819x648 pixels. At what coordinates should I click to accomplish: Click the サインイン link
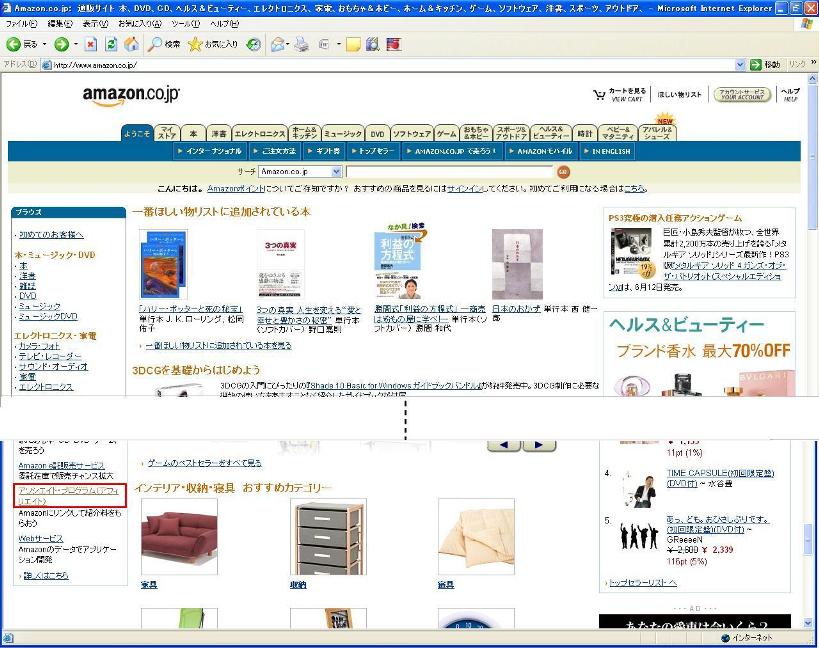point(465,188)
